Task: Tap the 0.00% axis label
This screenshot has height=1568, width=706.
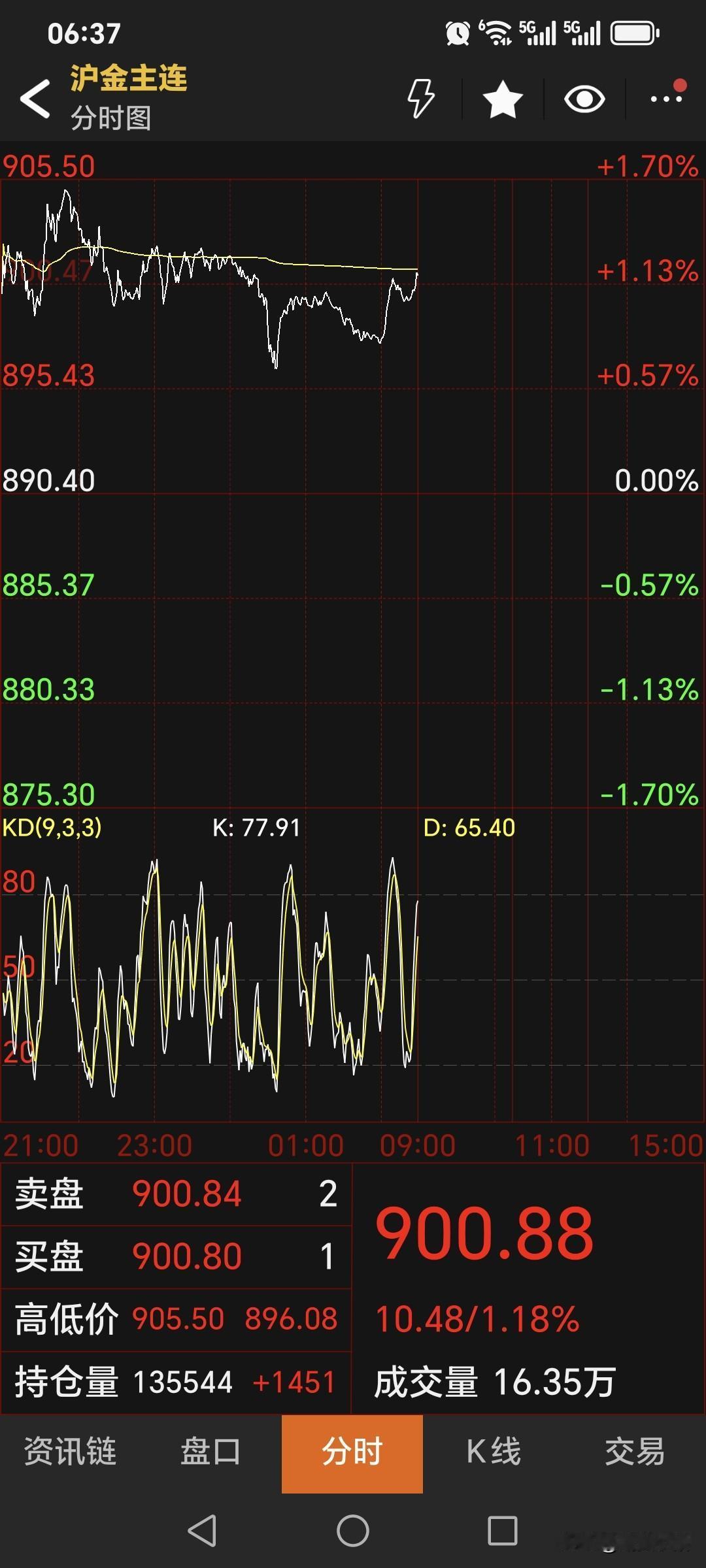Action: click(x=657, y=480)
